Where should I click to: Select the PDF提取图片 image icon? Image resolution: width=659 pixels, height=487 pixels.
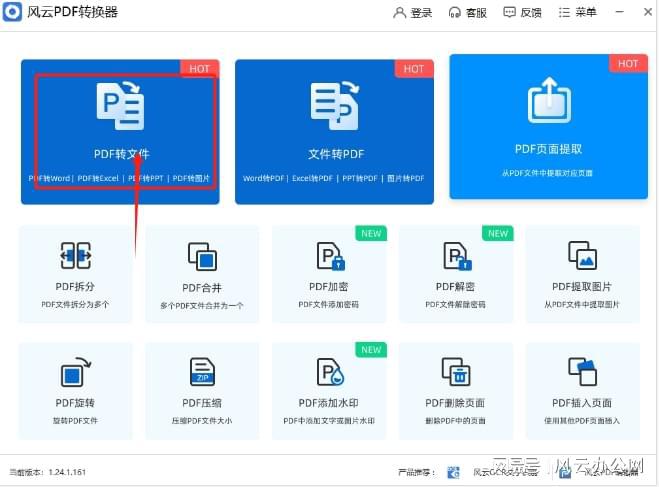[583, 255]
